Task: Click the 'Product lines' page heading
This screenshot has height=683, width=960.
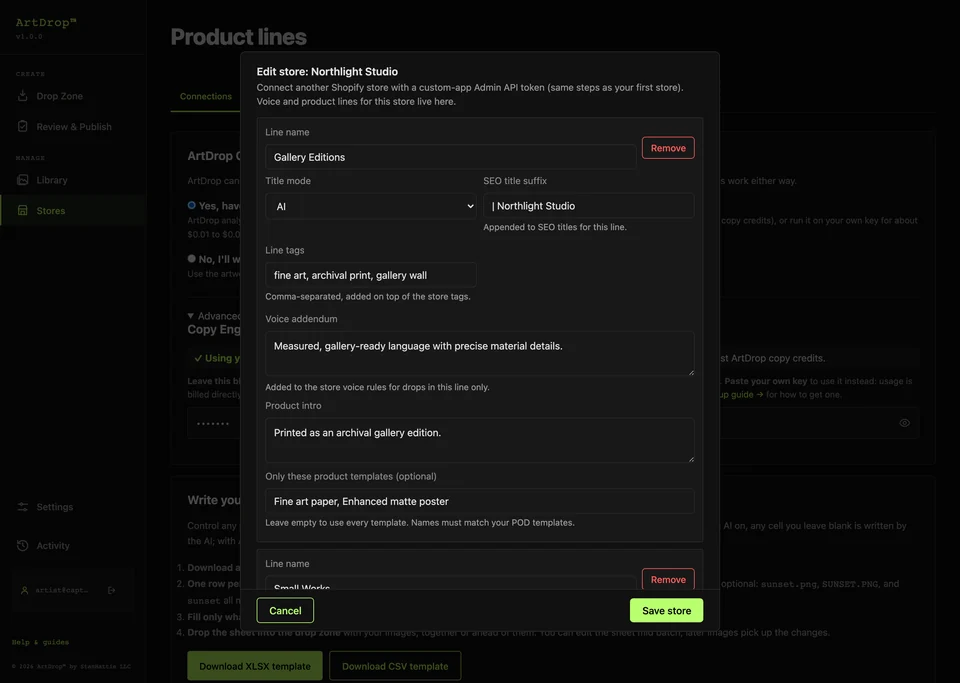Action: (x=238, y=37)
